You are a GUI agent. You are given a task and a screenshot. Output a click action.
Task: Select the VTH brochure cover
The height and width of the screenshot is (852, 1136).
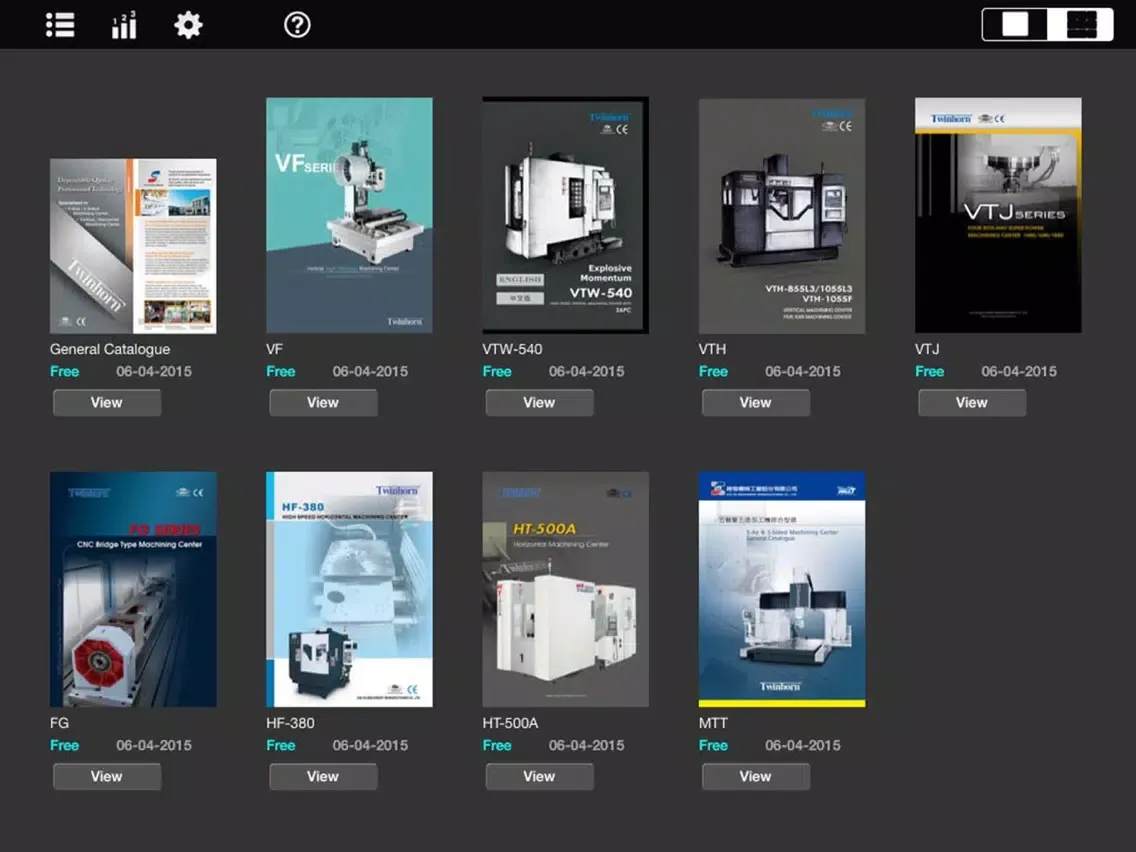(782, 216)
